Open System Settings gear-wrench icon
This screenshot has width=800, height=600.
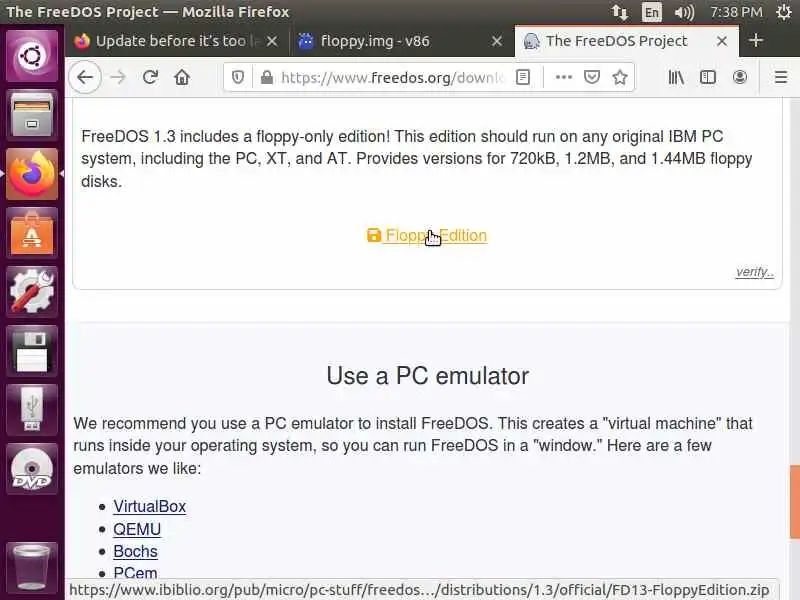tap(32, 292)
